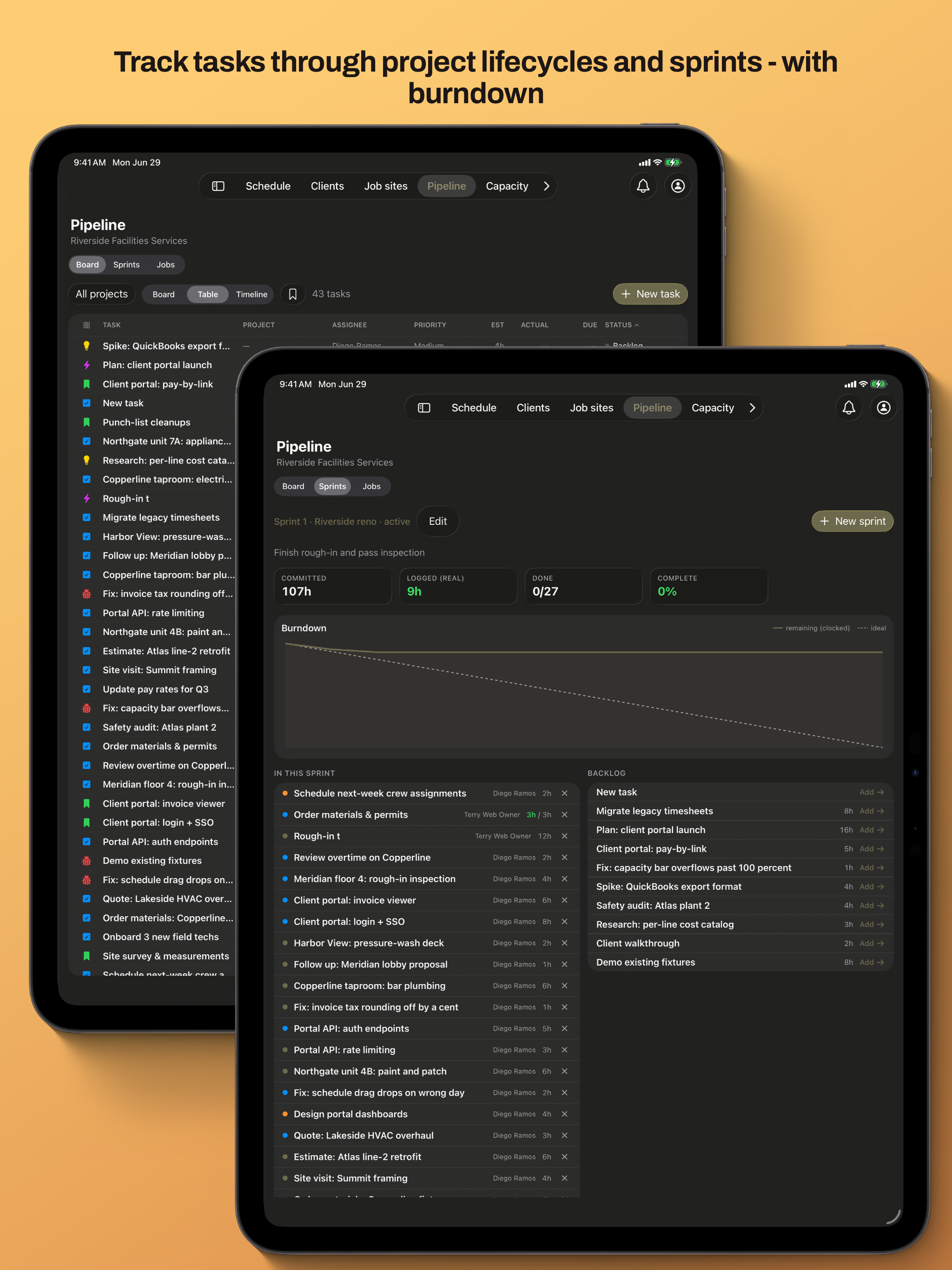Click bookmark icon for Punch-list cleanups
This screenshot has width=952, height=1270.
click(87, 422)
